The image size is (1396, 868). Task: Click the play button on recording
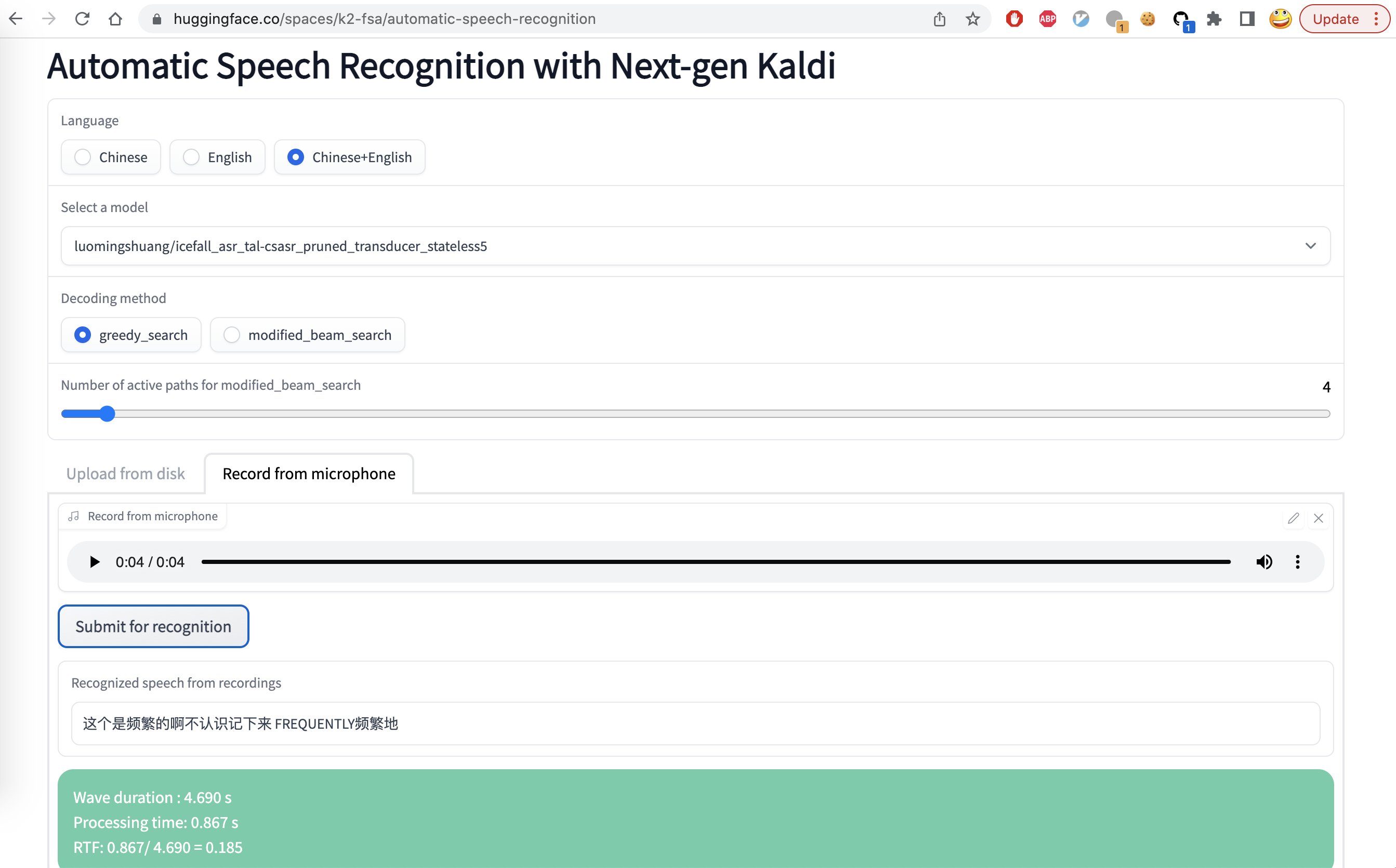click(94, 561)
